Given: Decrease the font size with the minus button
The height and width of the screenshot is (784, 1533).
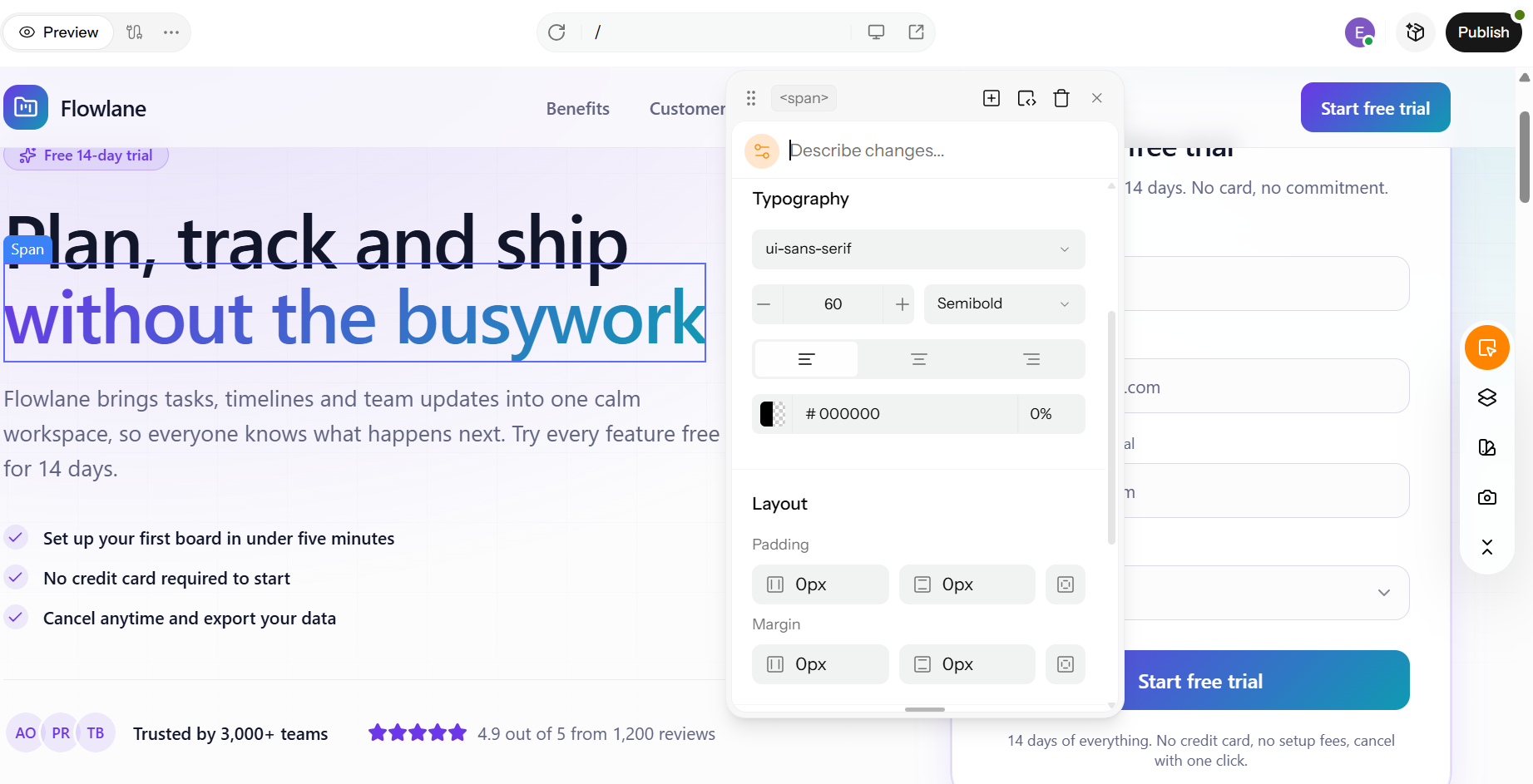Looking at the screenshot, I should coord(764,304).
